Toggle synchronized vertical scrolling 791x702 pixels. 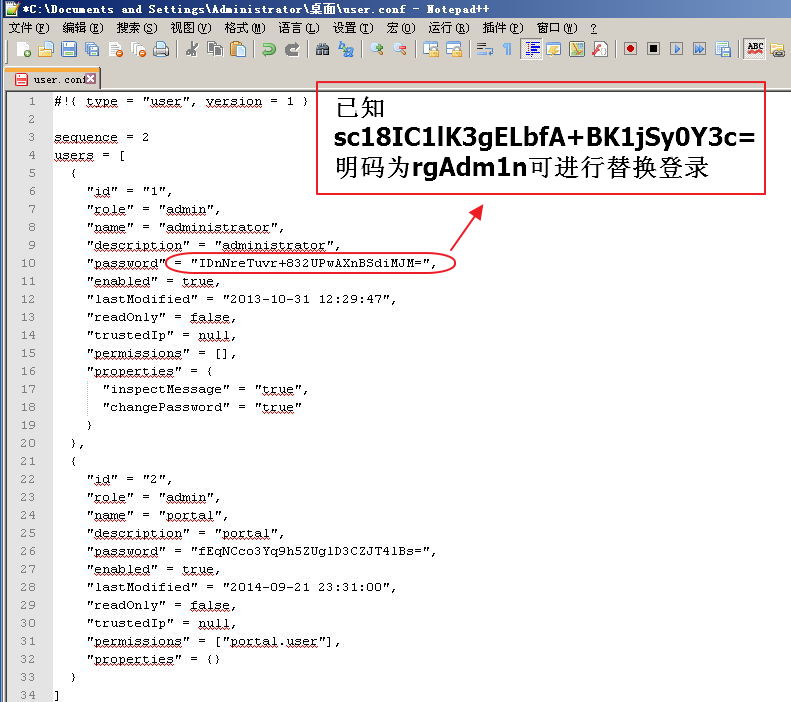(431, 49)
